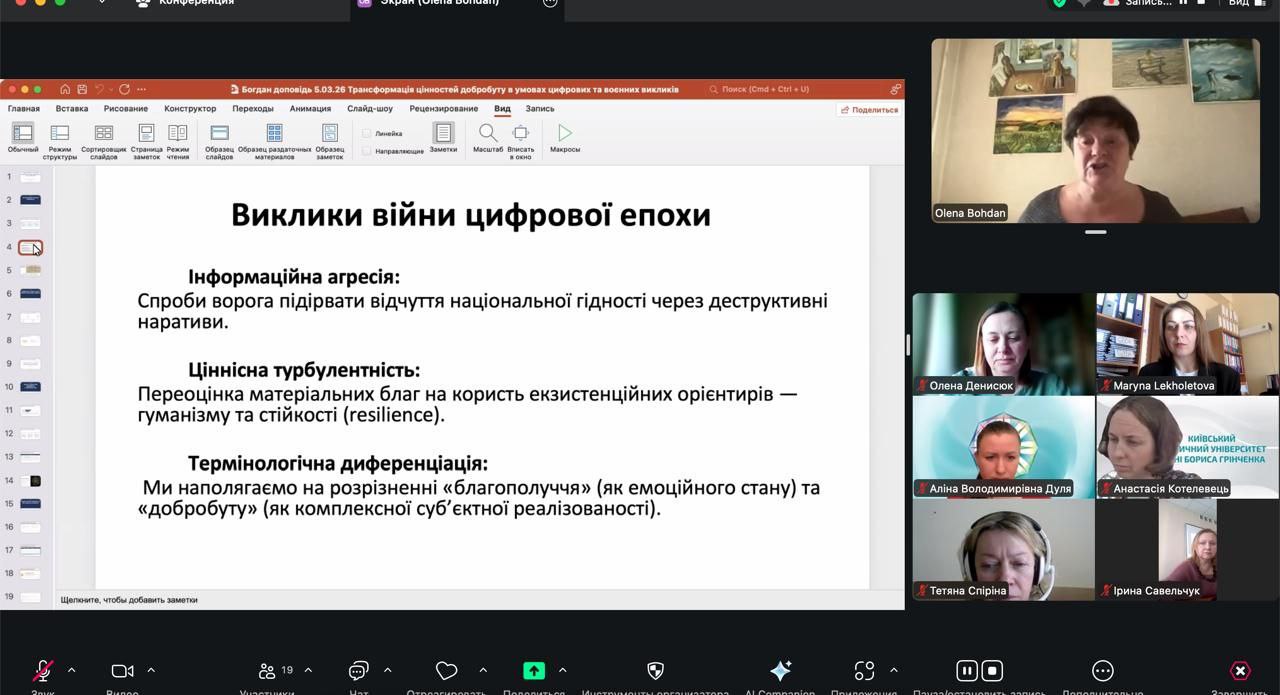
Task: Click the Поделиться button in PowerPoint
Action: click(x=869, y=110)
